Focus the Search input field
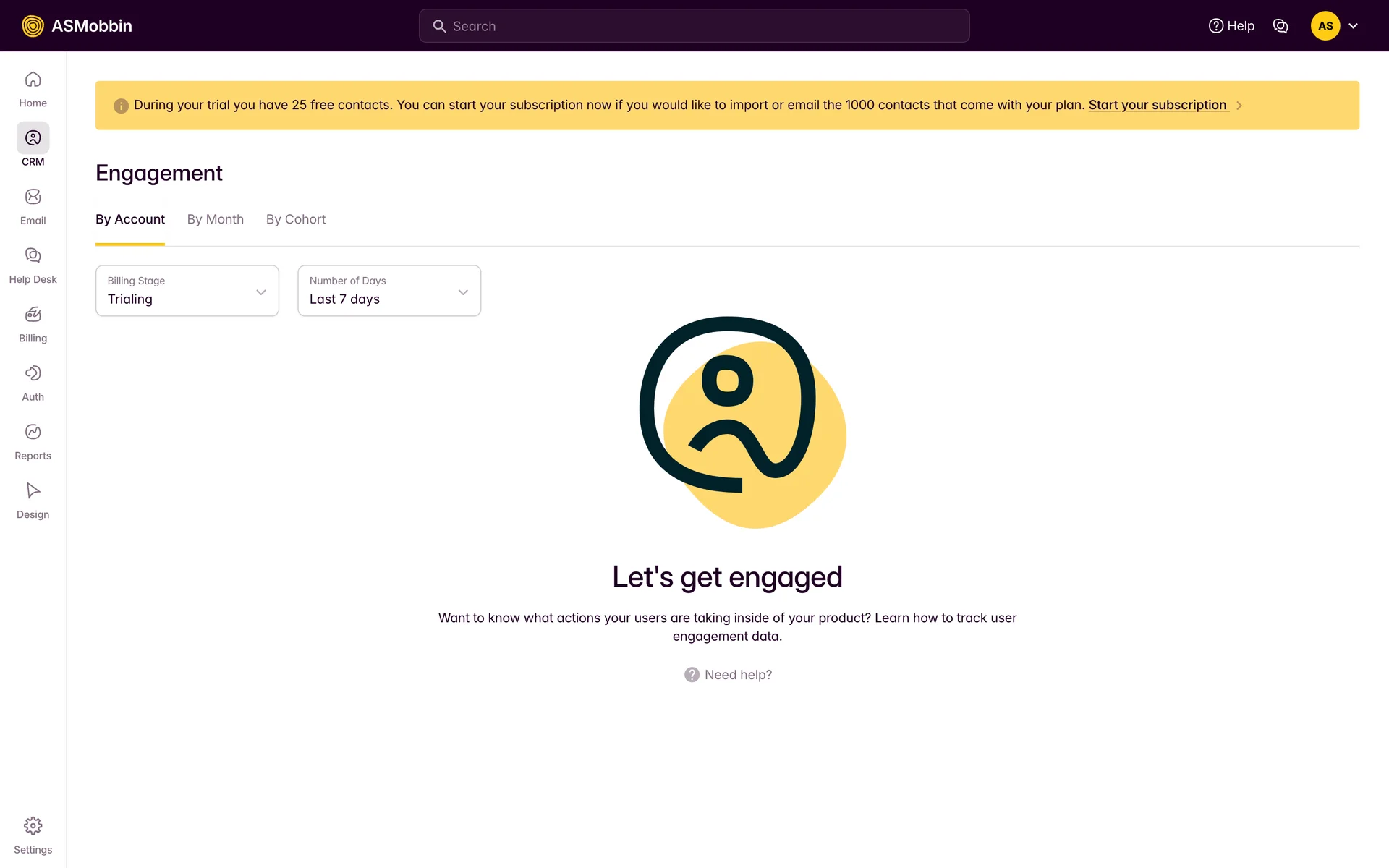 (x=694, y=26)
